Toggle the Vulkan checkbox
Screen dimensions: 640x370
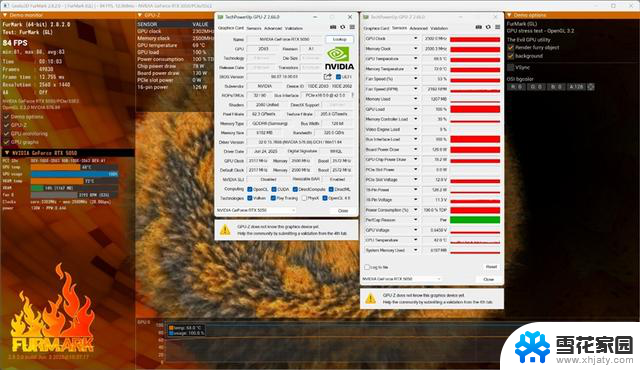point(250,198)
